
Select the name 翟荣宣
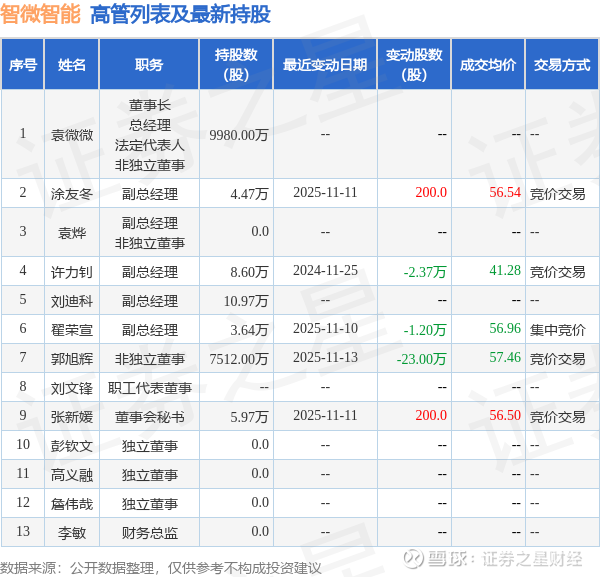[x=72, y=329]
